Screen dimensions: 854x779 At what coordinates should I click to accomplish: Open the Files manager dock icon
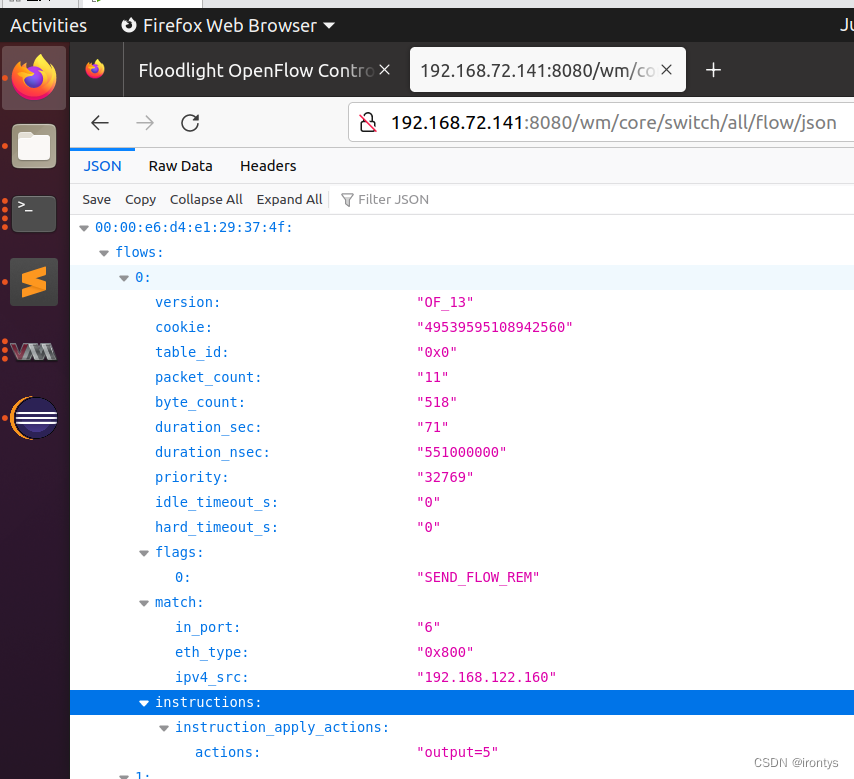[x=34, y=145]
